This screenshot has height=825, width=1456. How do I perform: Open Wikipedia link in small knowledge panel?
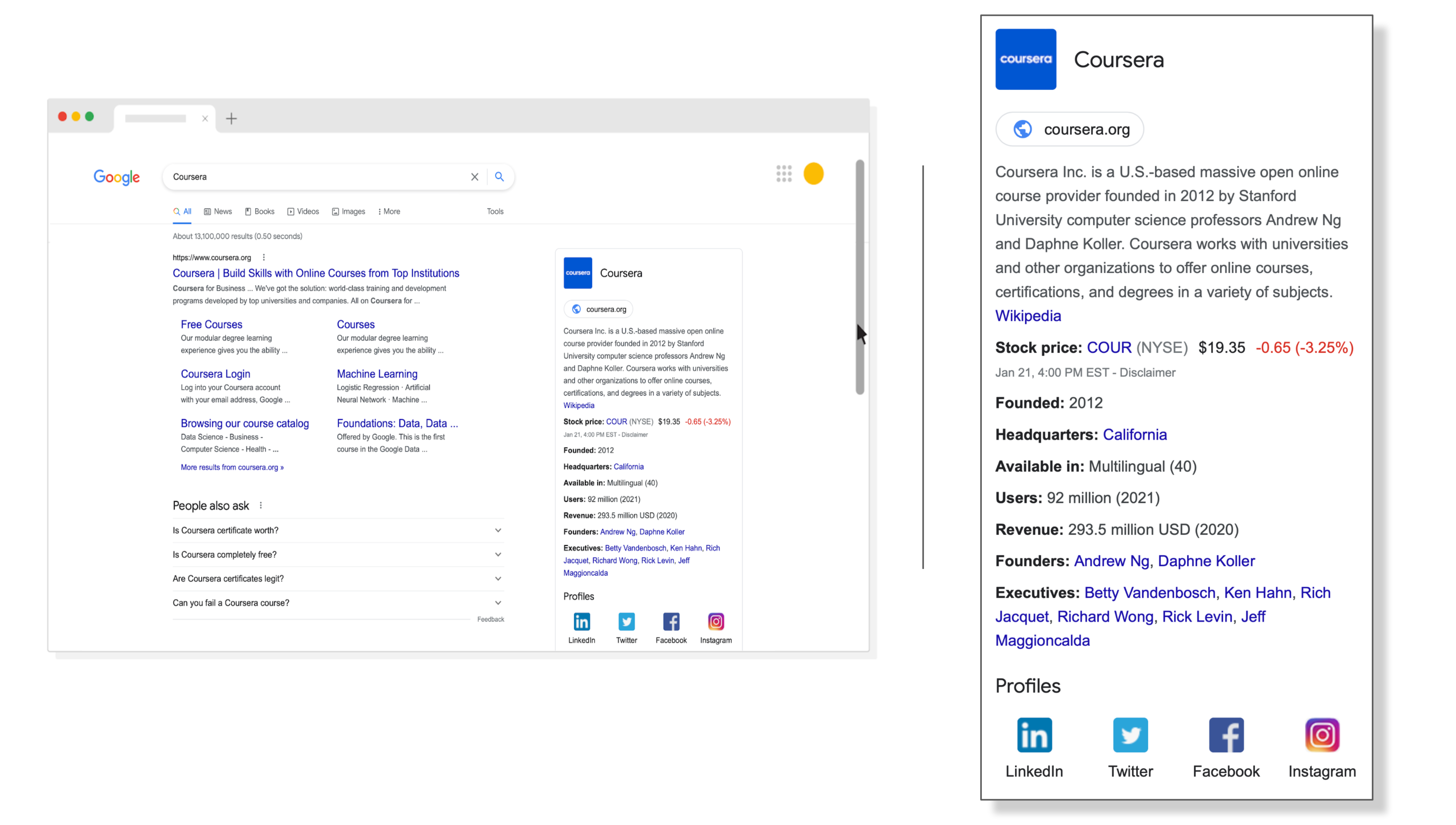[579, 406]
